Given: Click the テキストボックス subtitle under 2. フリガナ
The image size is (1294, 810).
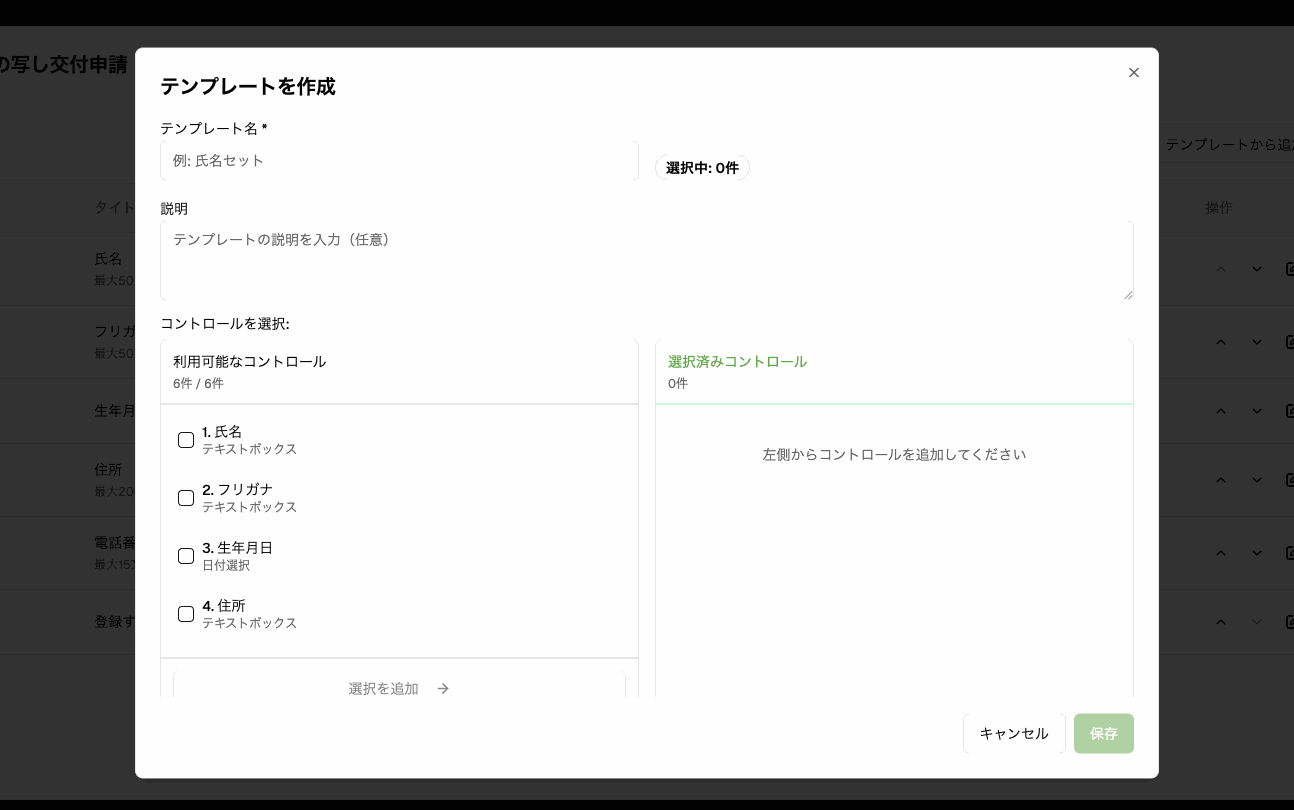Looking at the screenshot, I should pyautogui.click(x=249, y=507).
